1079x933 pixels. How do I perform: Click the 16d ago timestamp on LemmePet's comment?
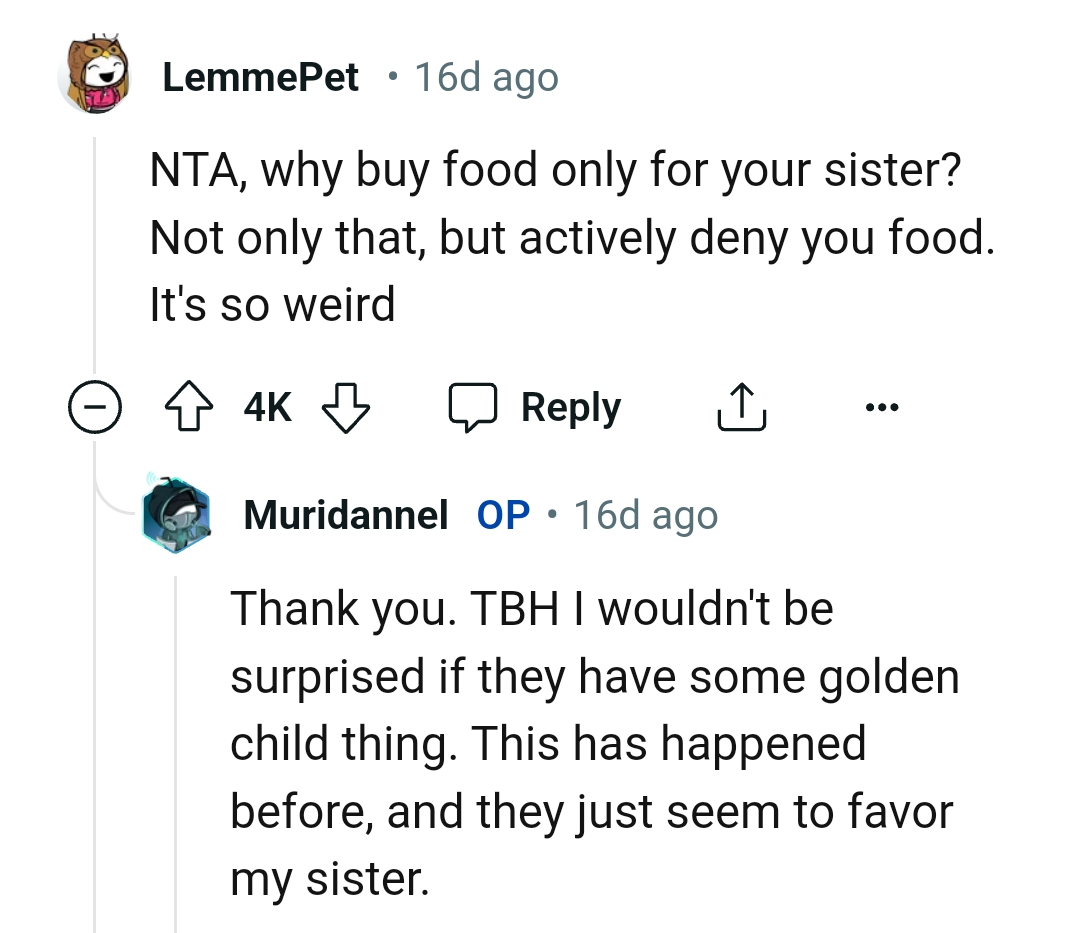click(x=487, y=76)
